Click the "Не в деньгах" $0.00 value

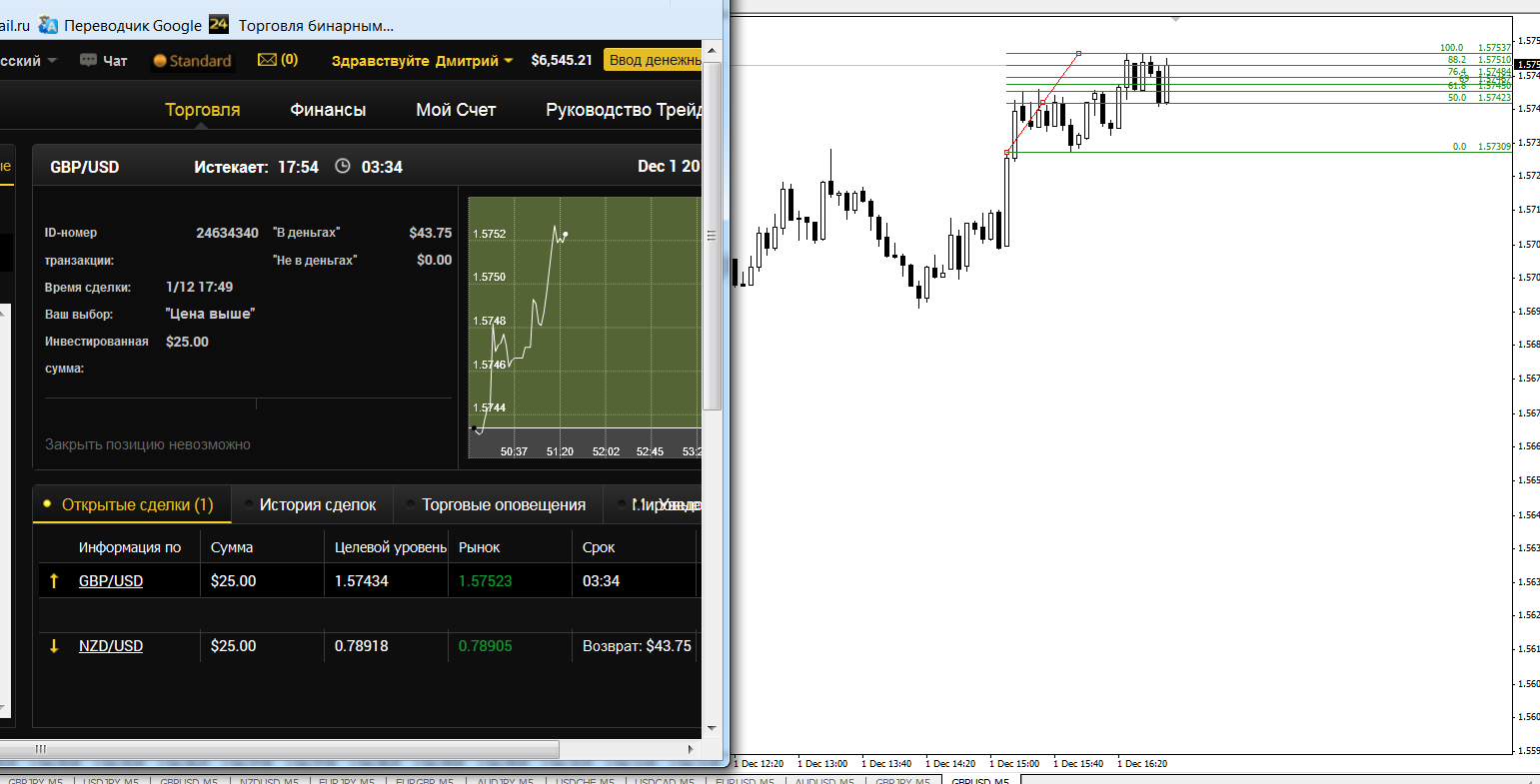[x=435, y=260]
